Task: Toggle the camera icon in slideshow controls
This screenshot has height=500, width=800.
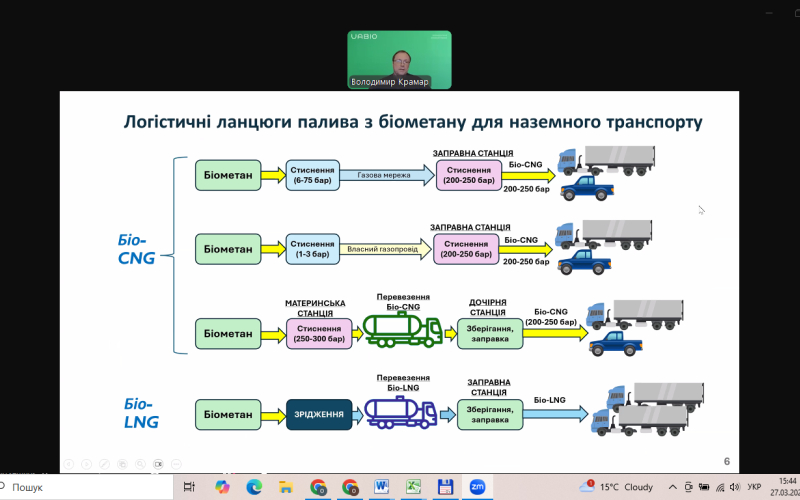Action: (x=158, y=464)
